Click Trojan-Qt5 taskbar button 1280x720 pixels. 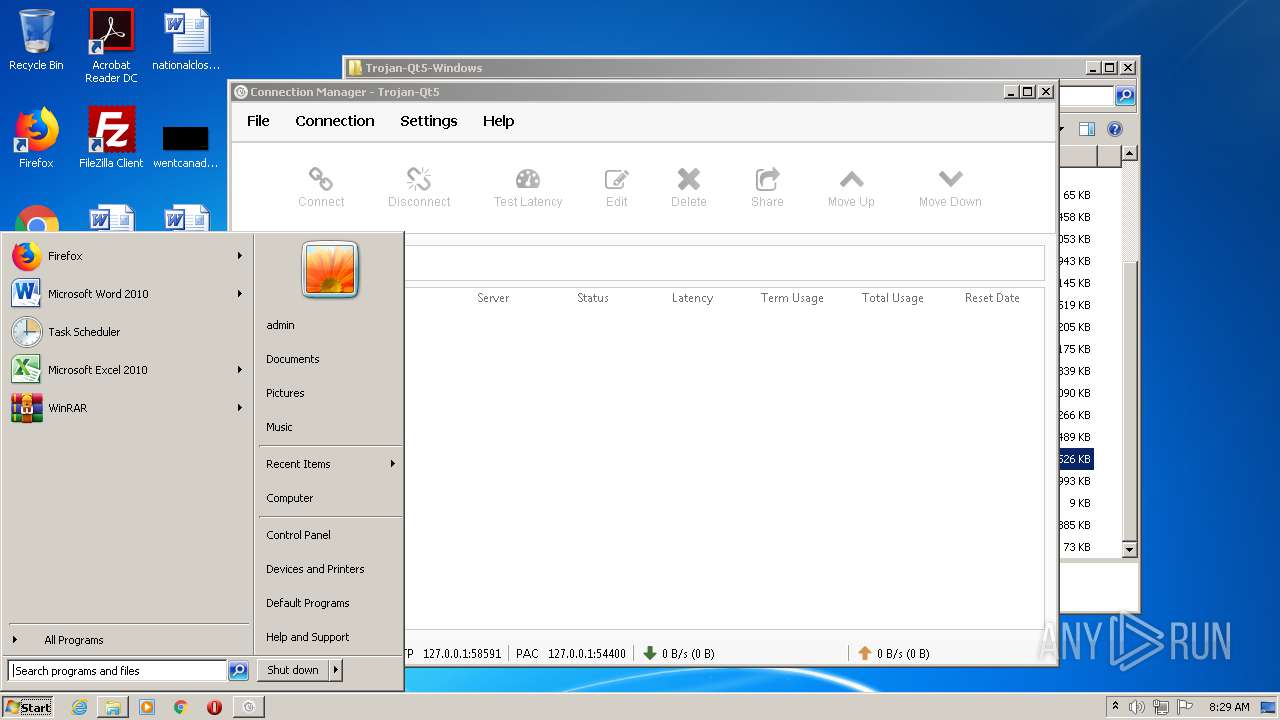(249, 707)
